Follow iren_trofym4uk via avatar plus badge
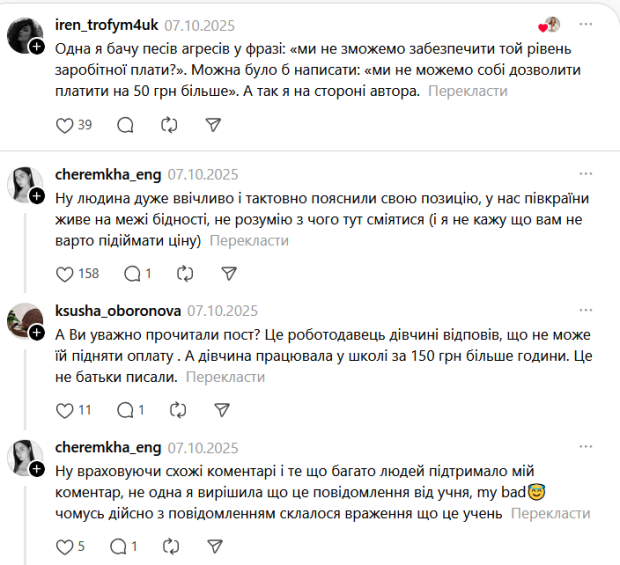This screenshot has width=620, height=565. [x=37, y=47]
